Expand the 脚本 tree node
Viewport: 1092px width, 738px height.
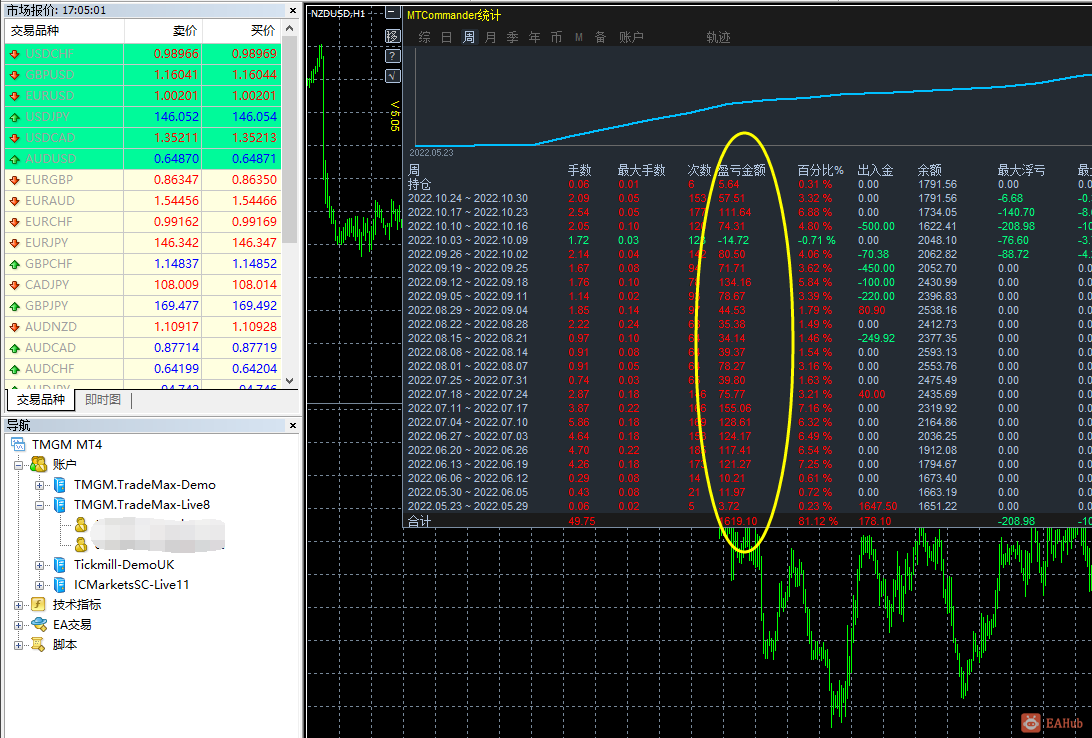click(18, 645)
